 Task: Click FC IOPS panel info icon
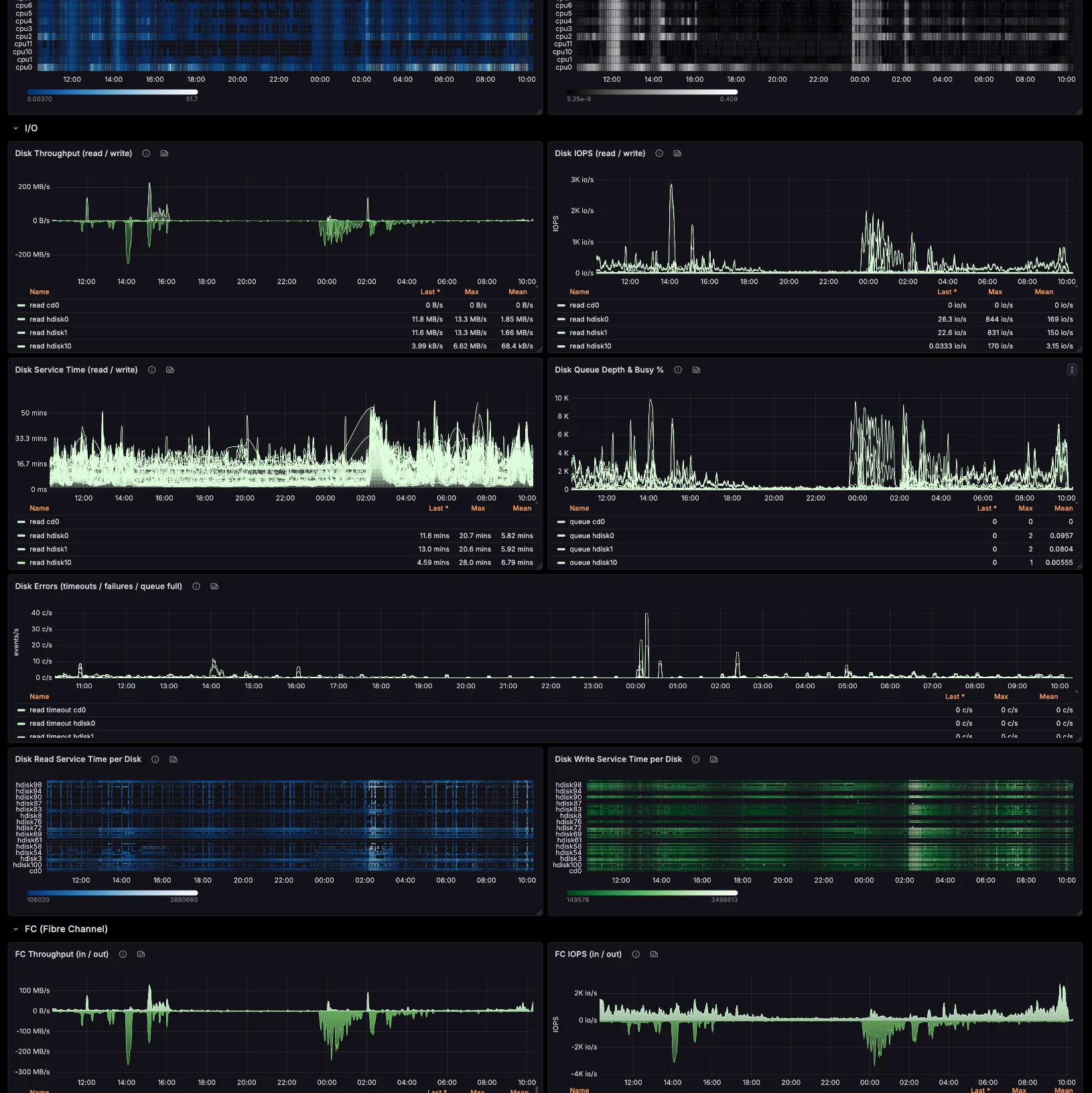pyautogui.click(x=636, y=954)
